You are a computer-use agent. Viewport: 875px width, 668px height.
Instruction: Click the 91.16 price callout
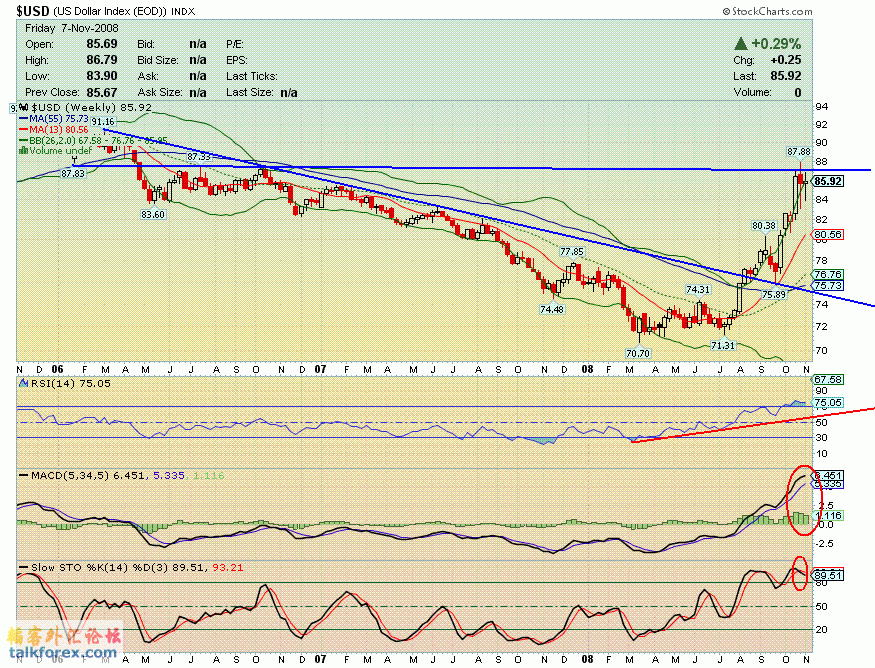pyautogui.click(x=103, y=122)
